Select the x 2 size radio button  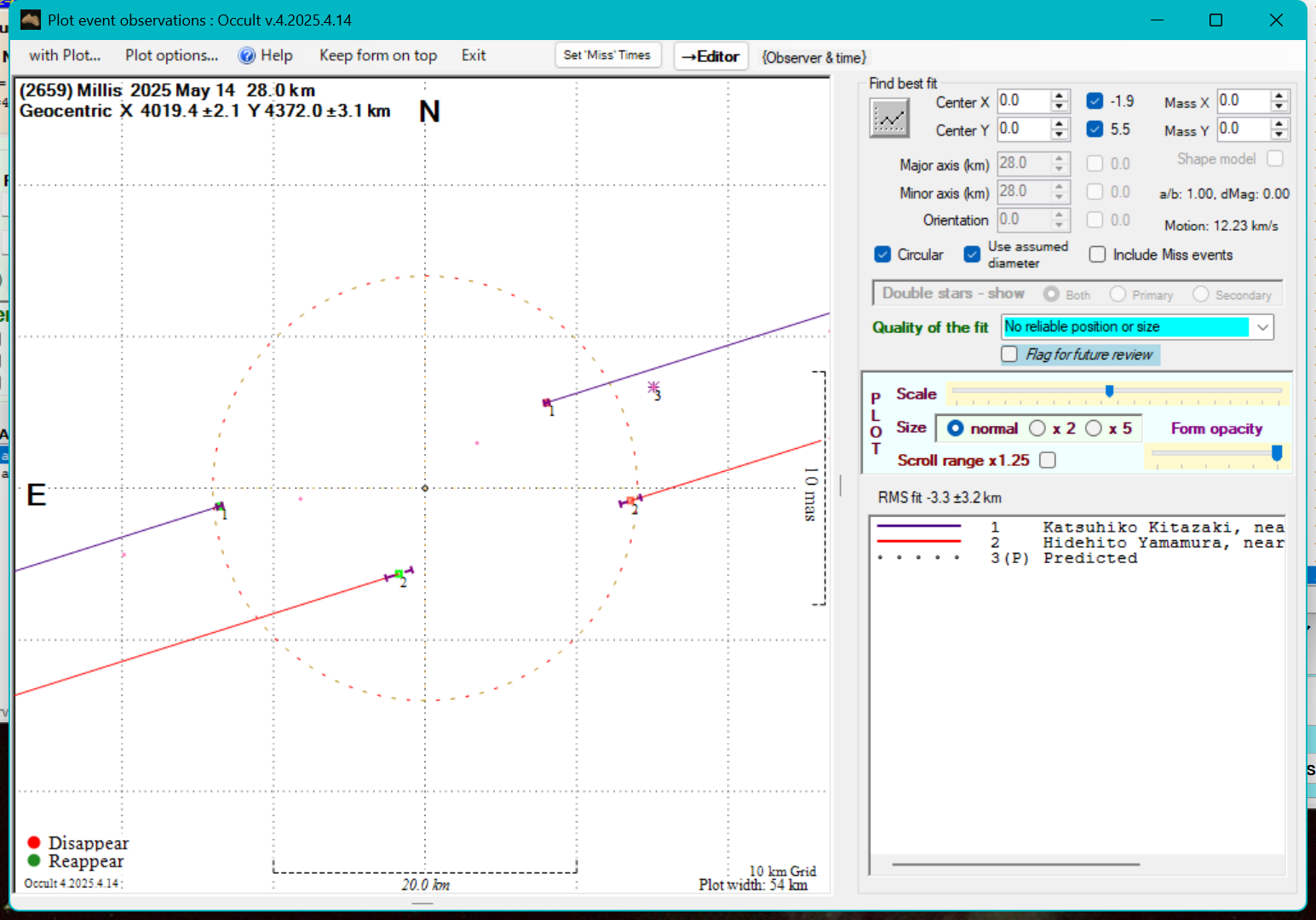coord(1037,428)
